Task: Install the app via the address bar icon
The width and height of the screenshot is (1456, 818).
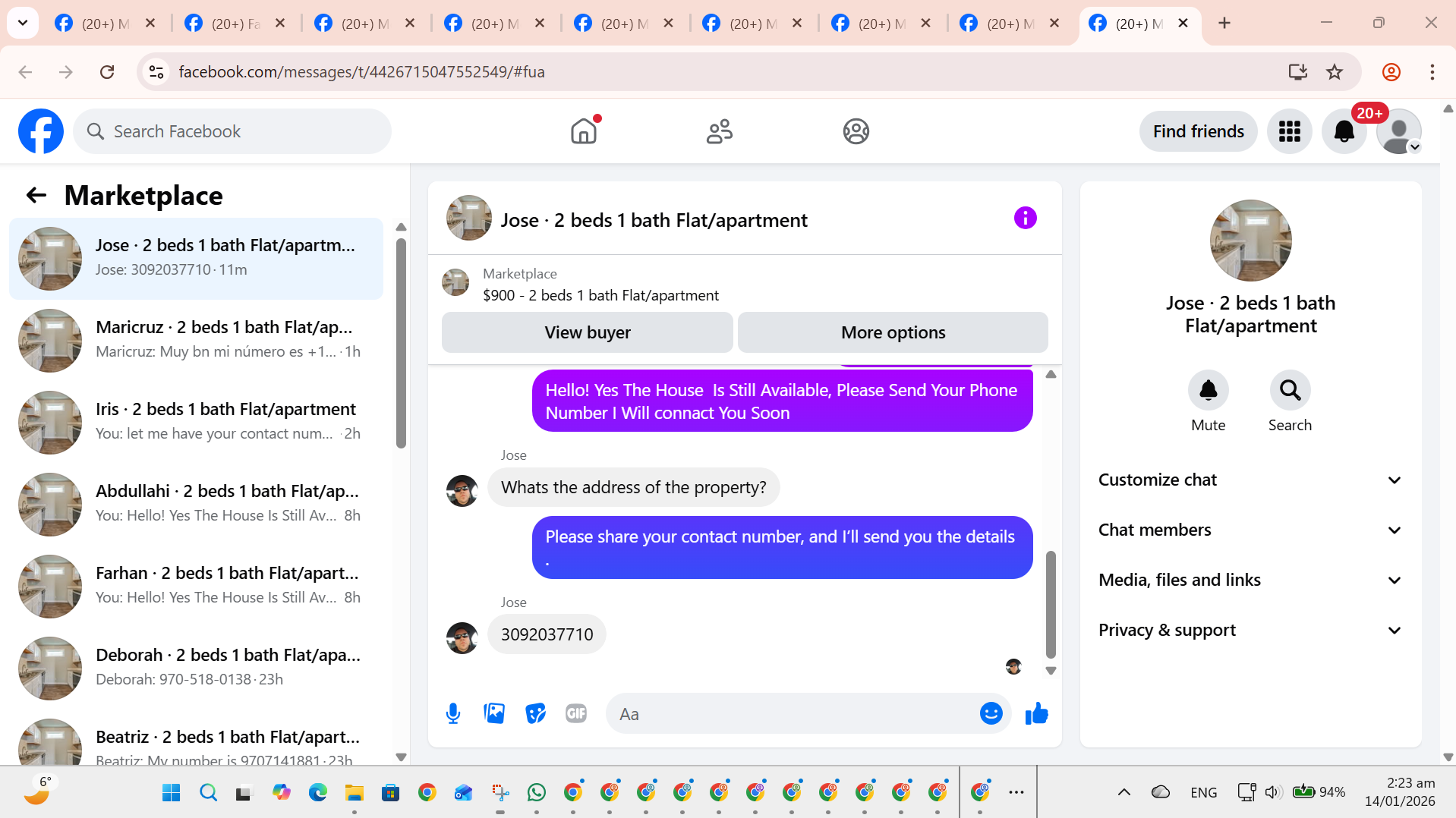Action: tap(1297, 72)
